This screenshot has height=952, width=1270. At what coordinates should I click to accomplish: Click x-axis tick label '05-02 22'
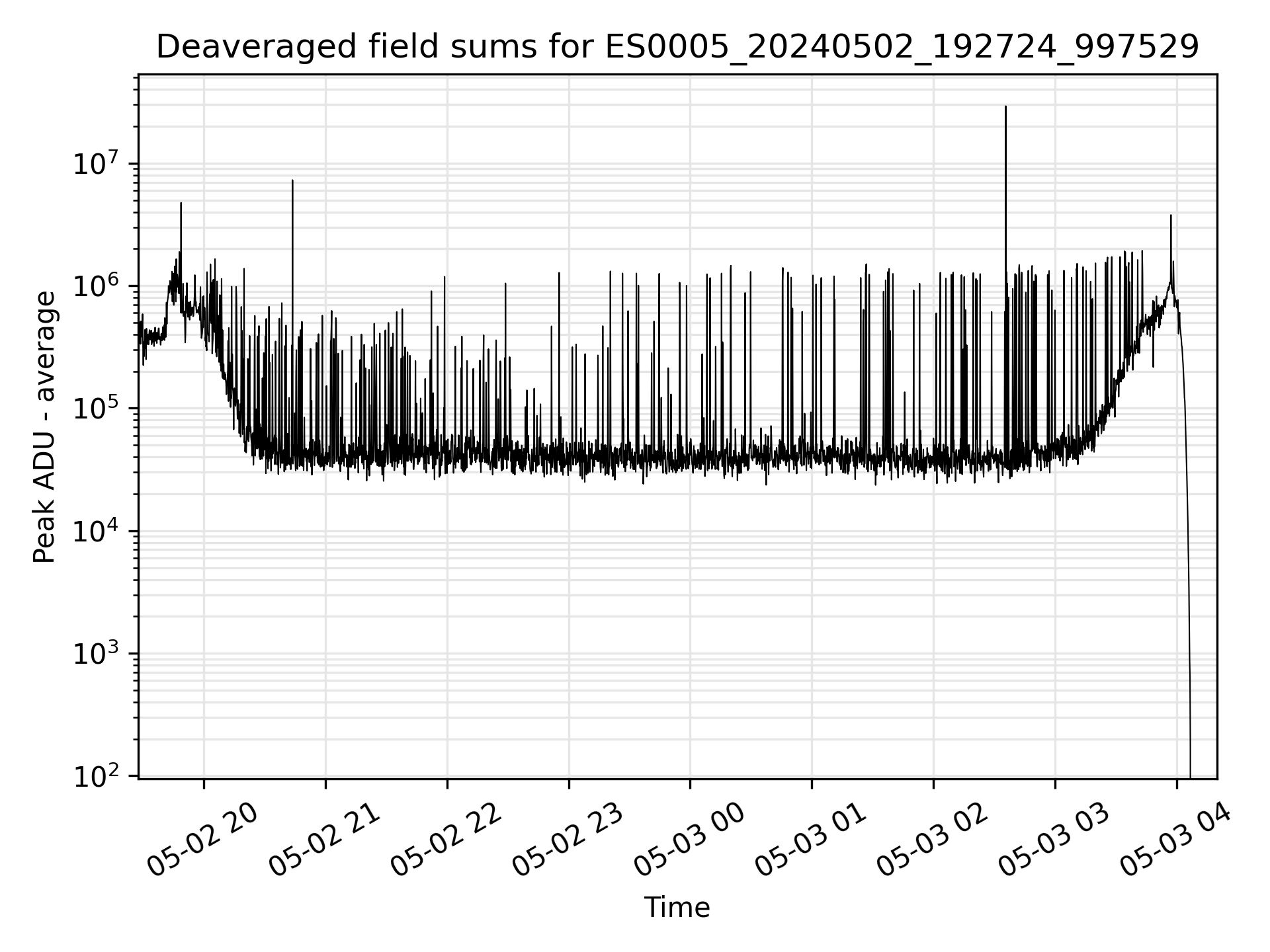446,840
